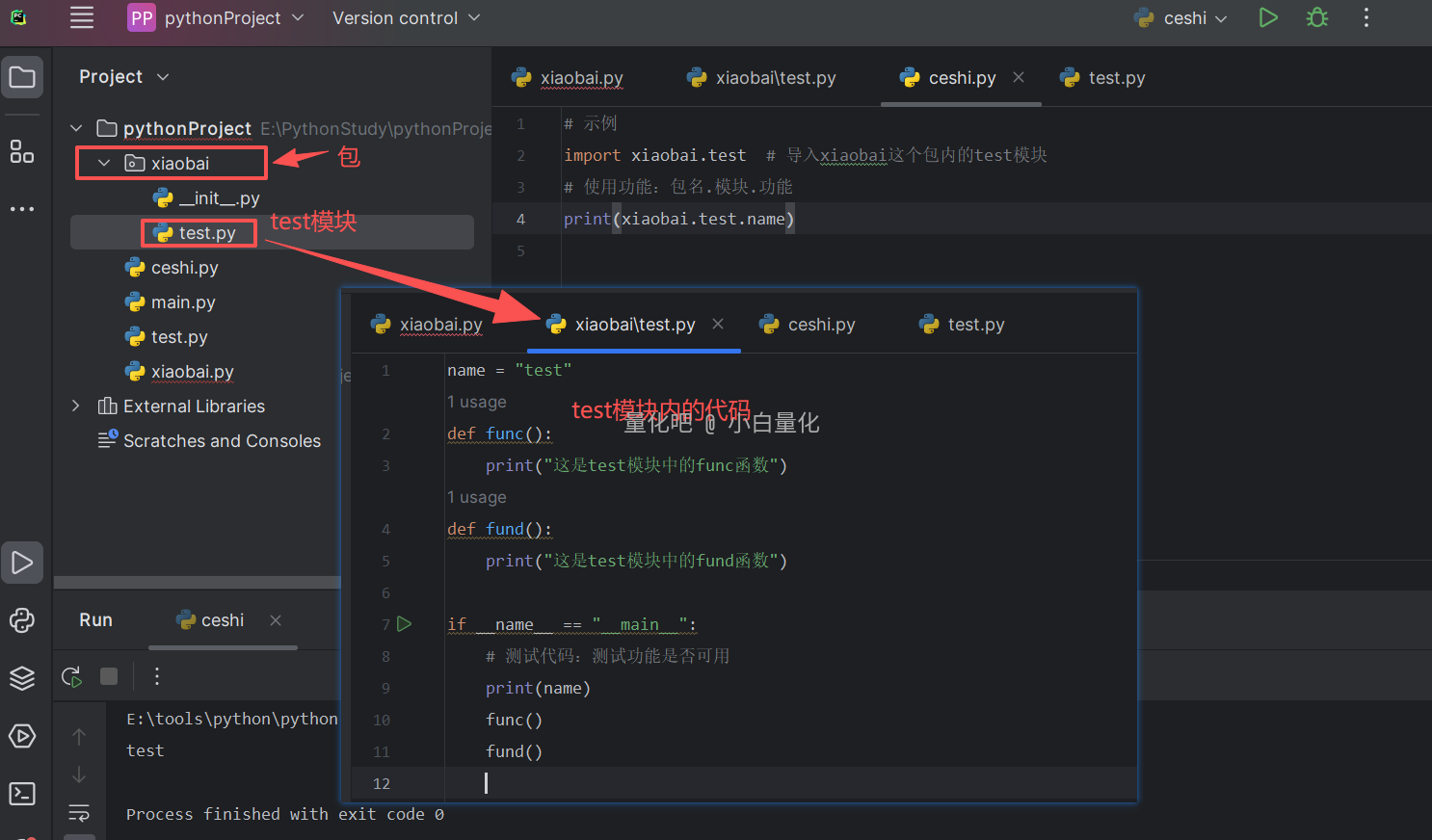Expand External Libraries node
The height and width of the screenshot is (840, 1432).
tap(76, 407)
